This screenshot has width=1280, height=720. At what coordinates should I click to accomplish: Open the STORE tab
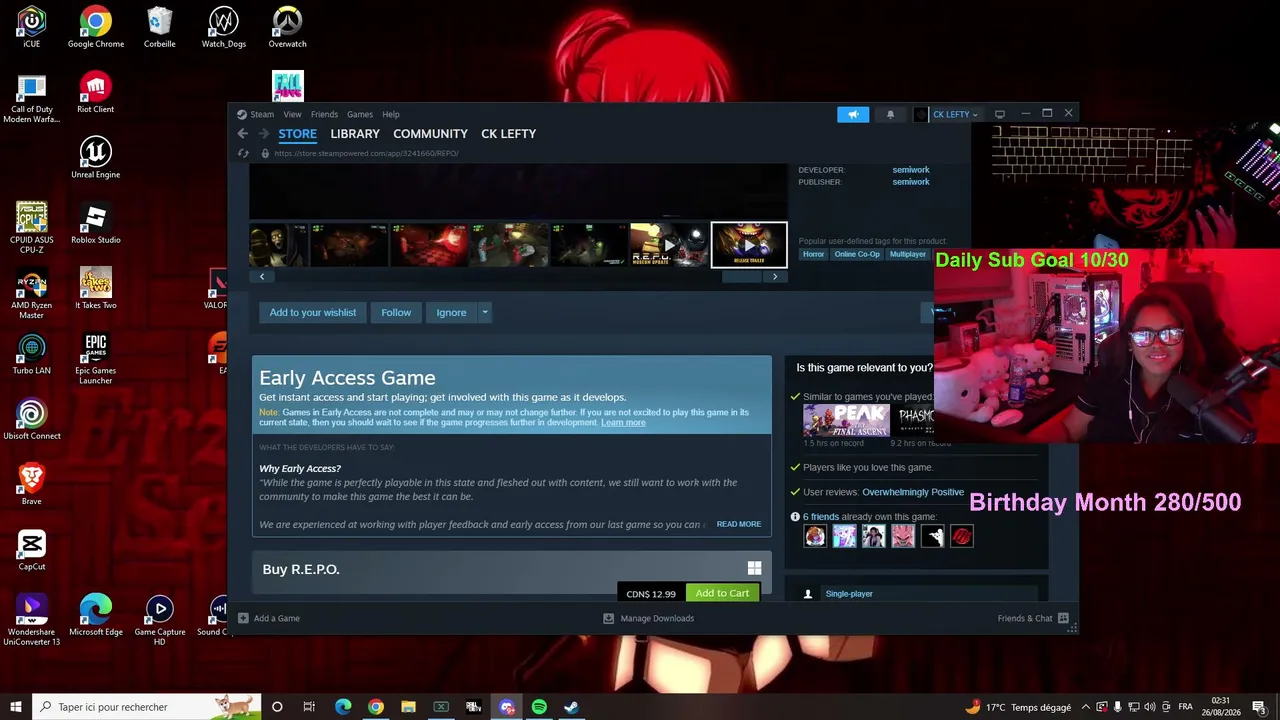(x=297, y=134)
